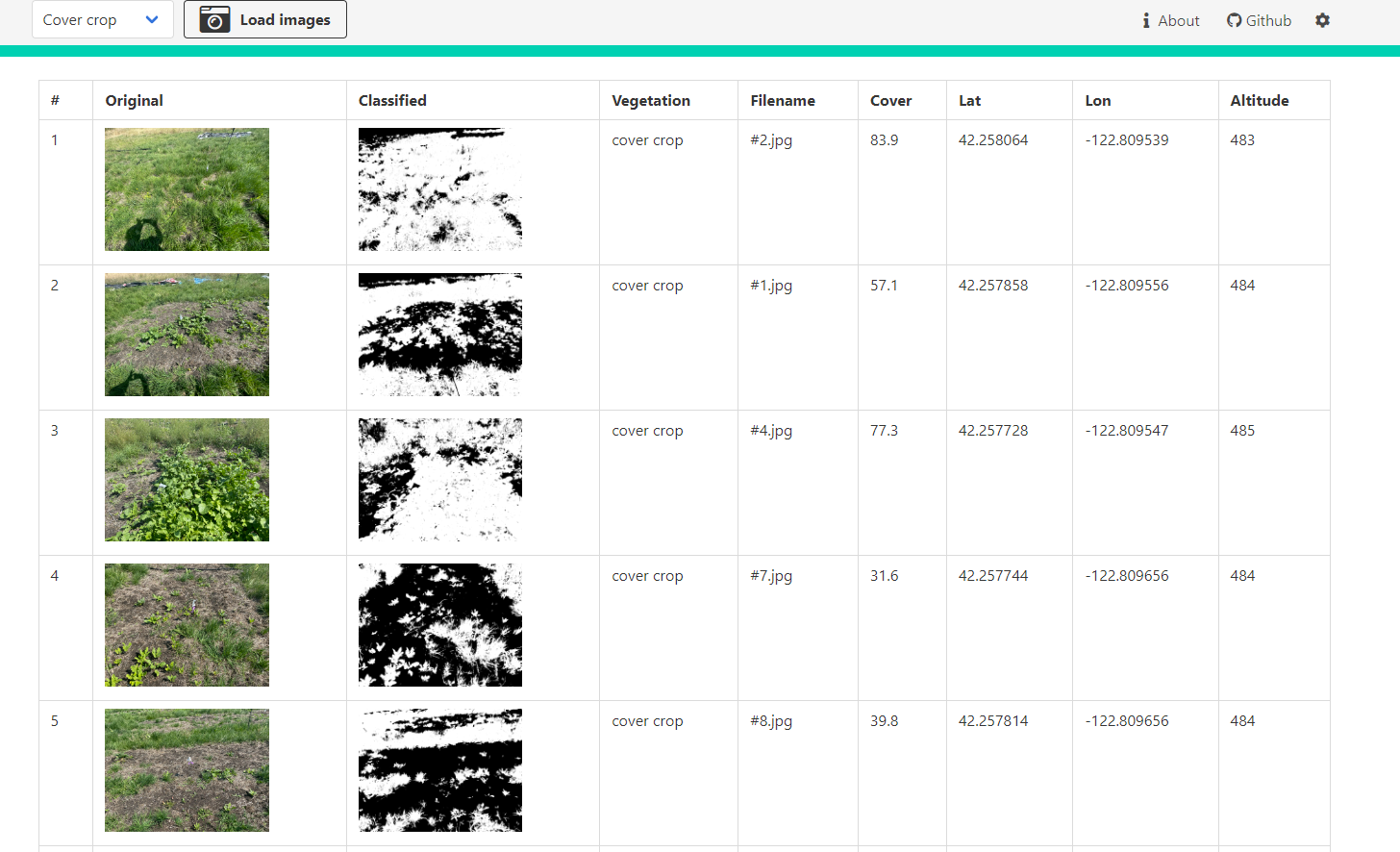Click filename #8.jpg
Screen dimensions: 1400x852
771,721
